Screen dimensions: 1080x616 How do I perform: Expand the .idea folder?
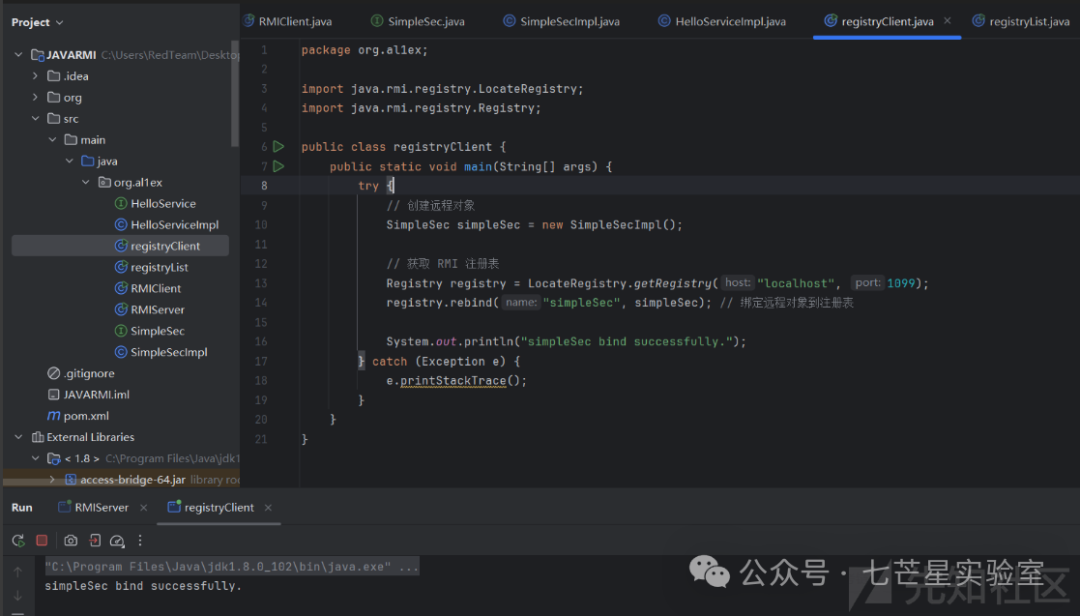click(x=35, y=76)
